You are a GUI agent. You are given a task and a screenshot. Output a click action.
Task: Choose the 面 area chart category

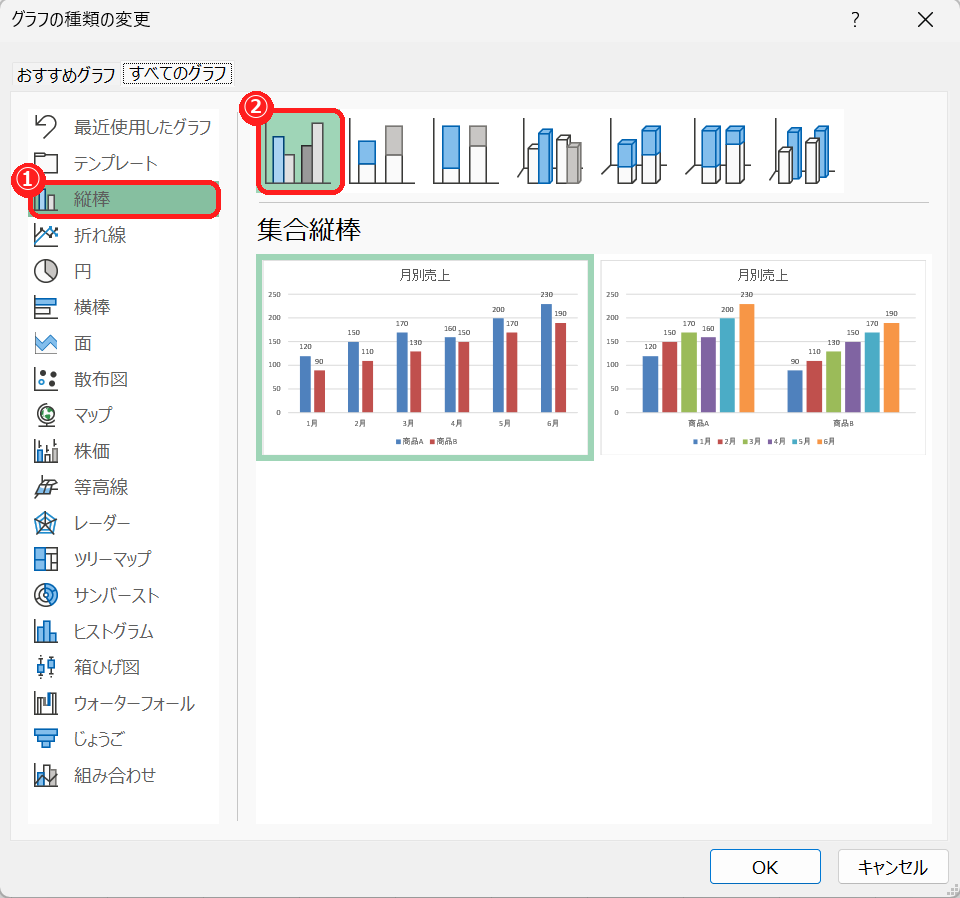pyautogui.click(x=123, y=343)
